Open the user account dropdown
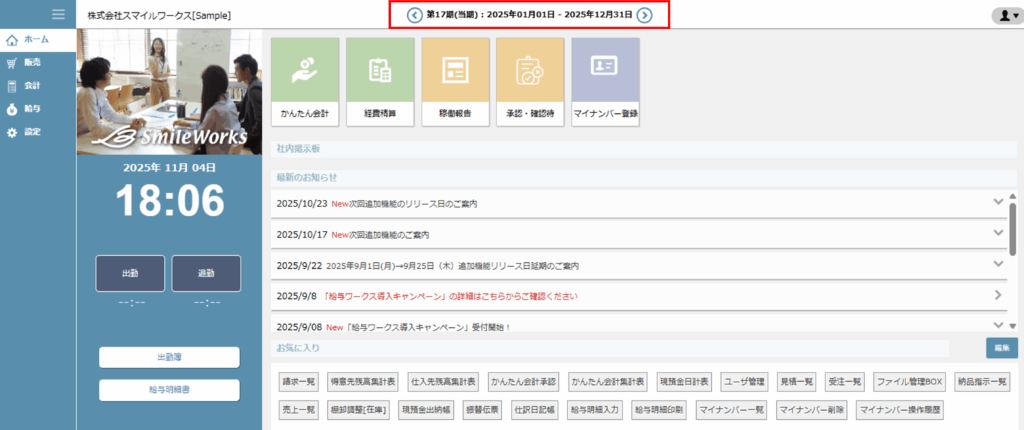The image size is (1024, 430). pos(1003,15)
